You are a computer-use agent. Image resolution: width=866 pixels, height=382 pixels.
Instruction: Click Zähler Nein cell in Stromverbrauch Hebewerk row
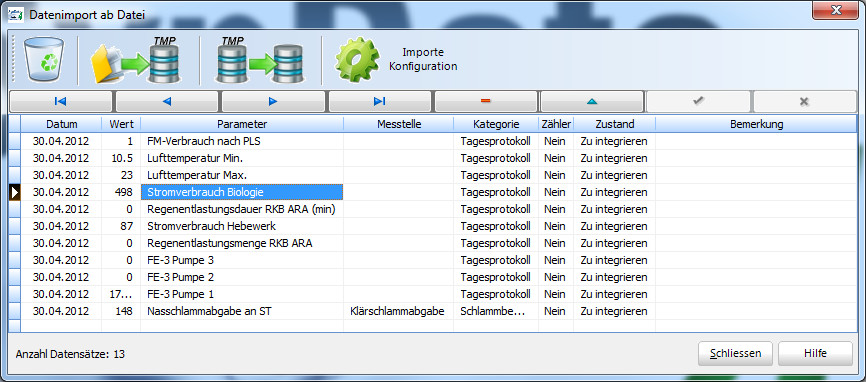pyautogui.click(x=556, y=226)
